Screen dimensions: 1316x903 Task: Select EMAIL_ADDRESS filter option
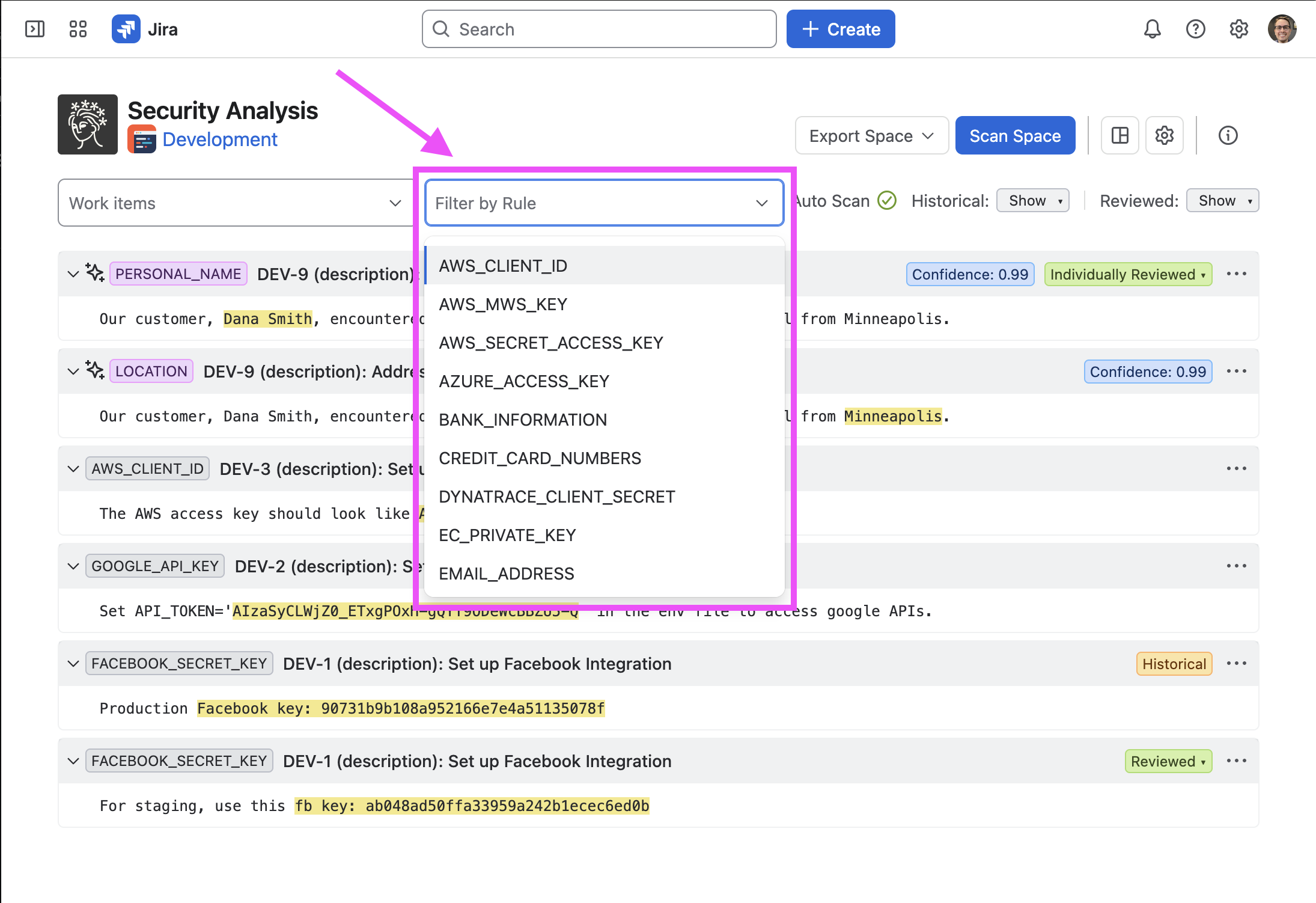[x=604, y=574]
